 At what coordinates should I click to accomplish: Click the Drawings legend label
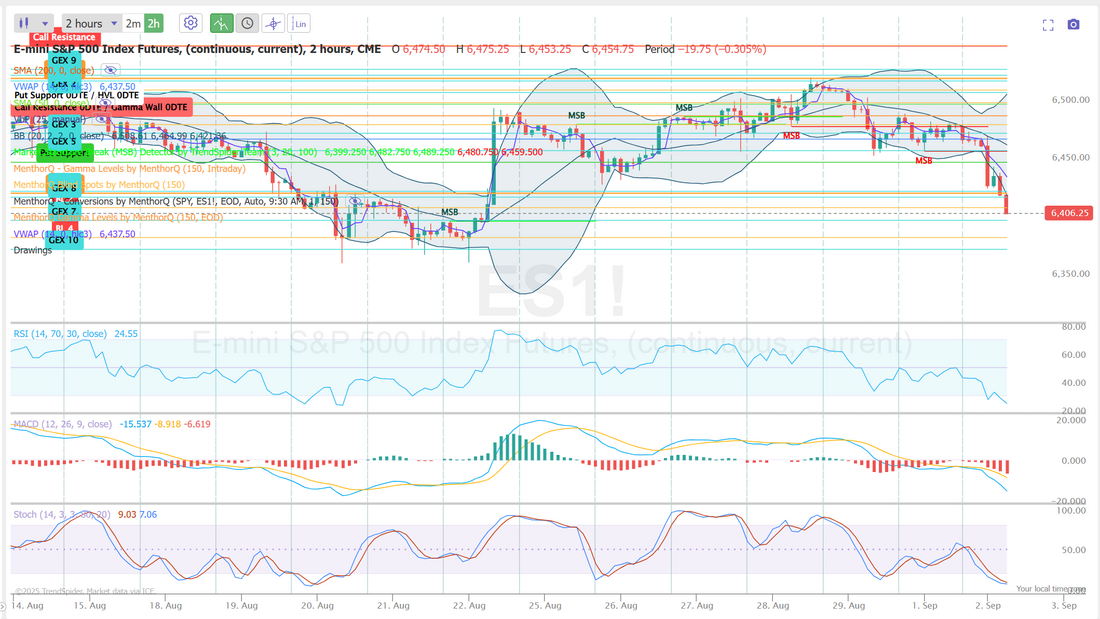pos(33,250)
